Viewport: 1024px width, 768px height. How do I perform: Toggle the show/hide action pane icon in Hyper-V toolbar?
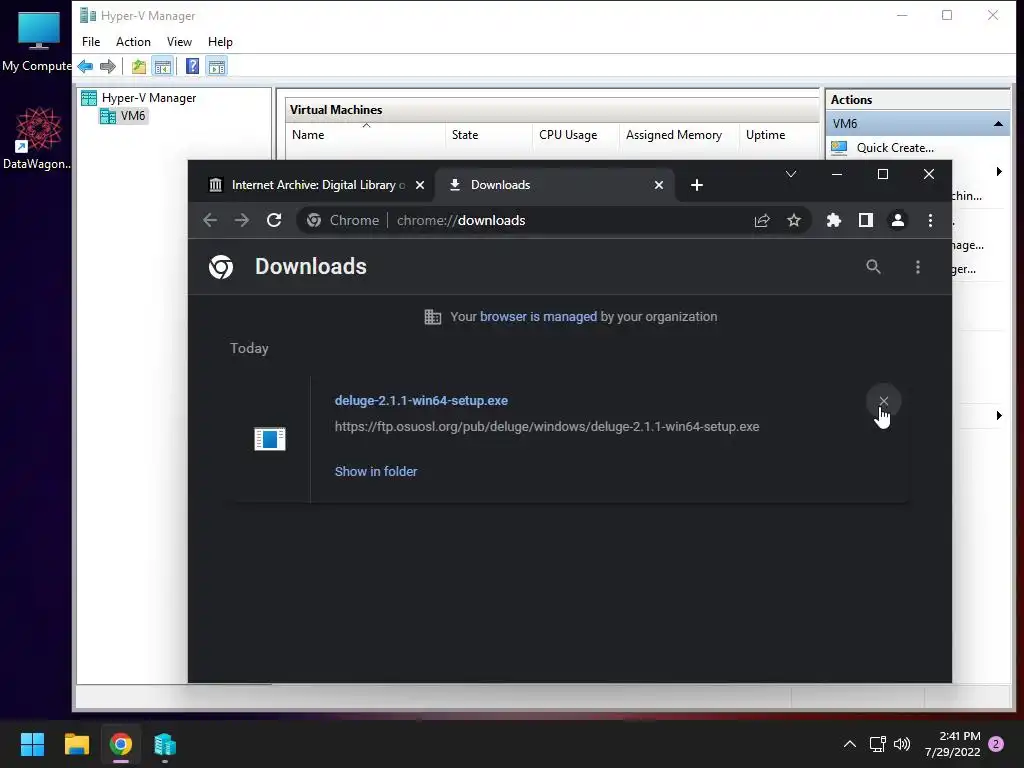(217, 66)
